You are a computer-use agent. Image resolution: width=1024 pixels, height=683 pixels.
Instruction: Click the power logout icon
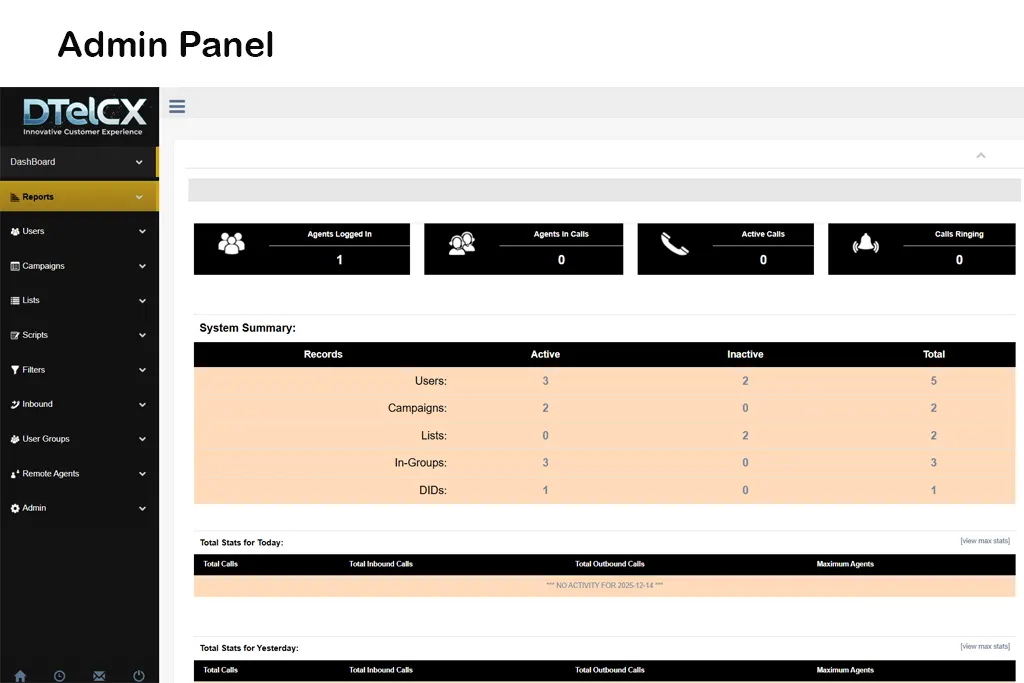click(x=139, y=676)
